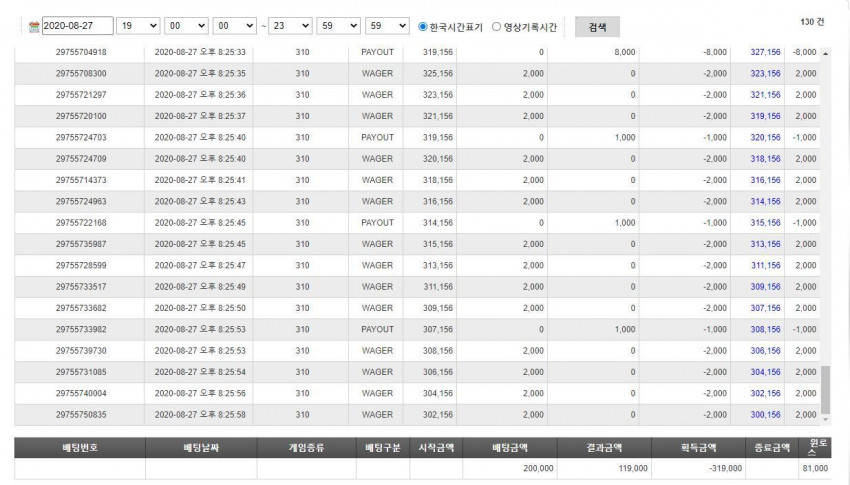
Task: Click 베팅번호 column header
Action: [80, 448]
